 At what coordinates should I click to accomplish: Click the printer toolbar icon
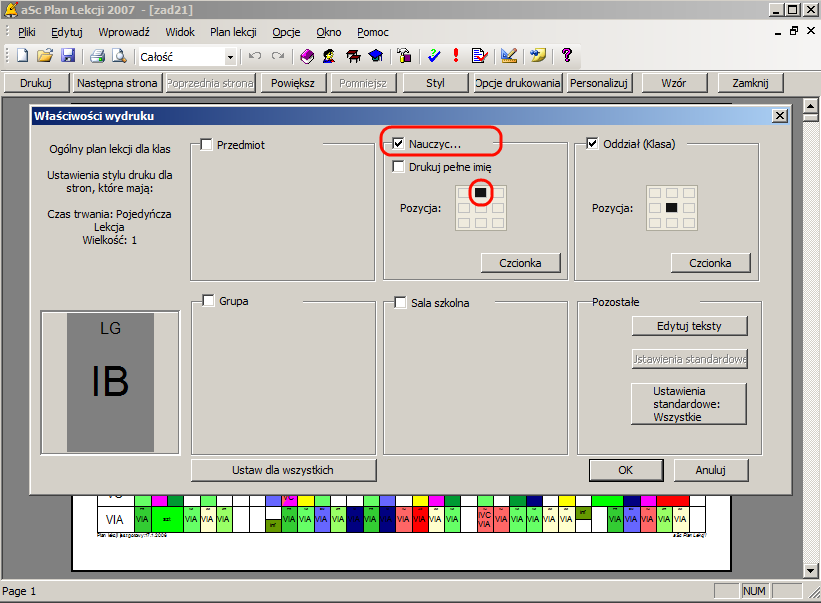point(97,55)
